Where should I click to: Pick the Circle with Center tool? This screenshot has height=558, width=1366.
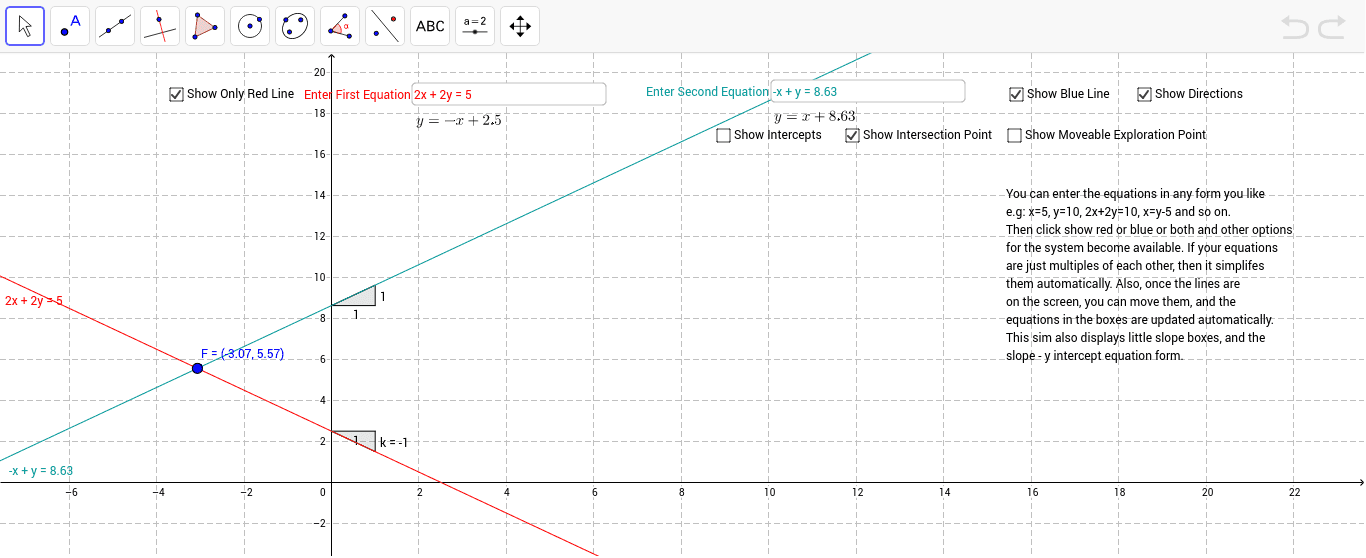(x=250, y=26)
